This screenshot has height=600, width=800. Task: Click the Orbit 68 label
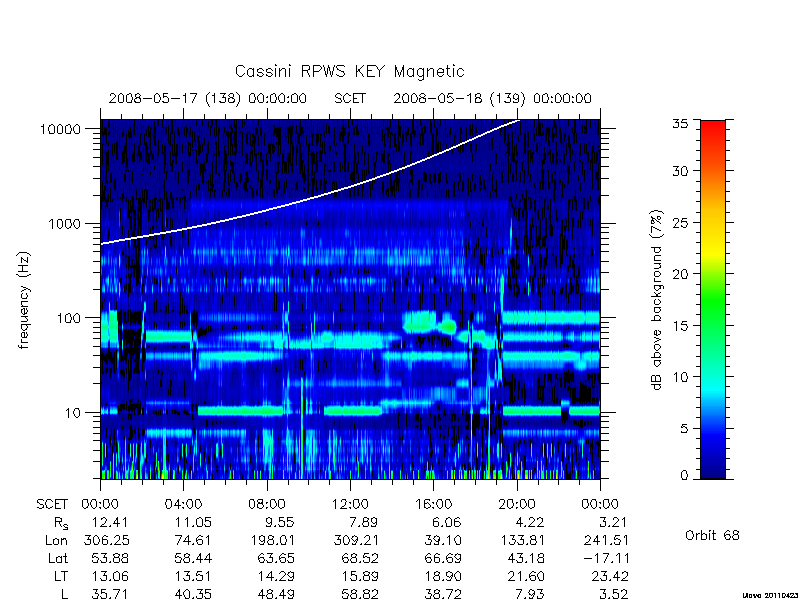(x=712, y=536)
